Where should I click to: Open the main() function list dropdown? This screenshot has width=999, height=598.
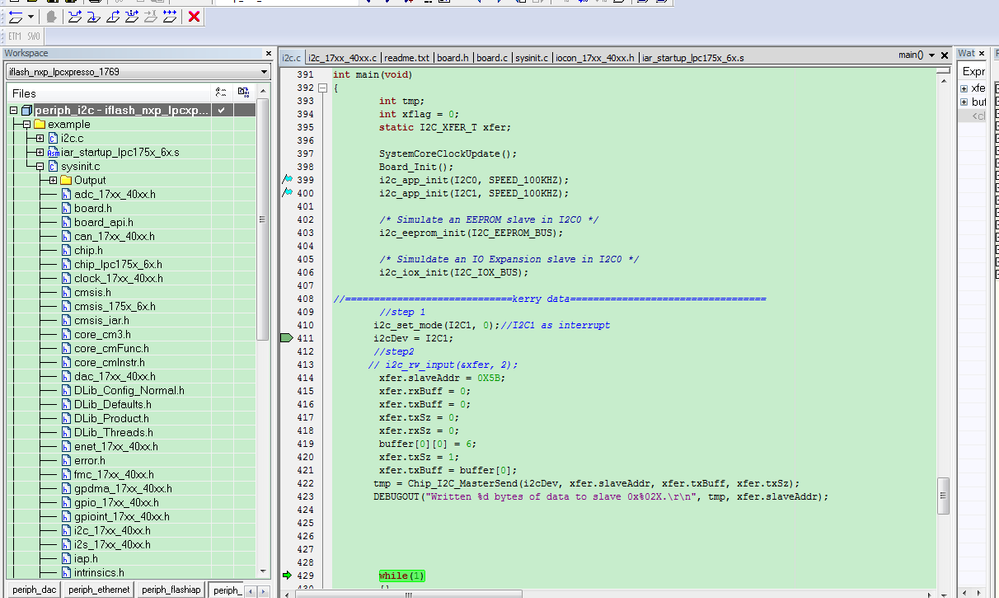pyautogui.click(x=931, y=55)
